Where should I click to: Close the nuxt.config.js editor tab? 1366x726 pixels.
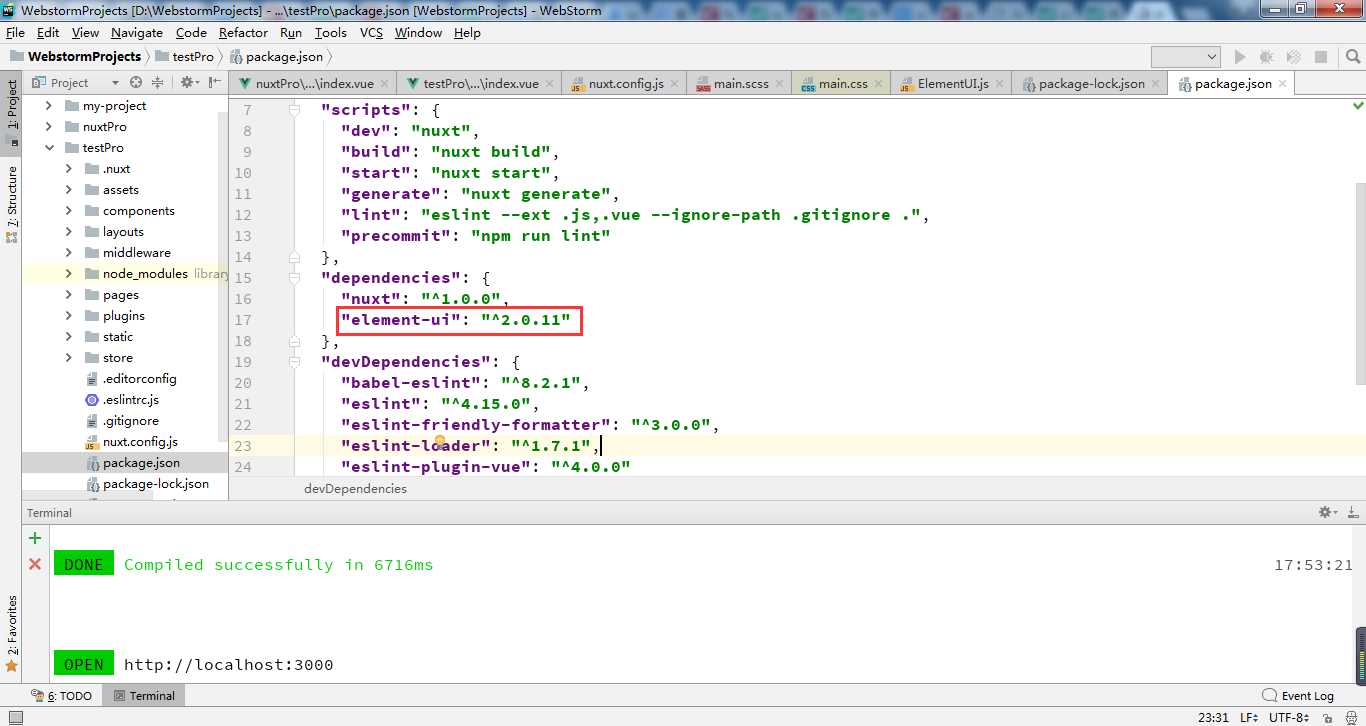(675, 84)
